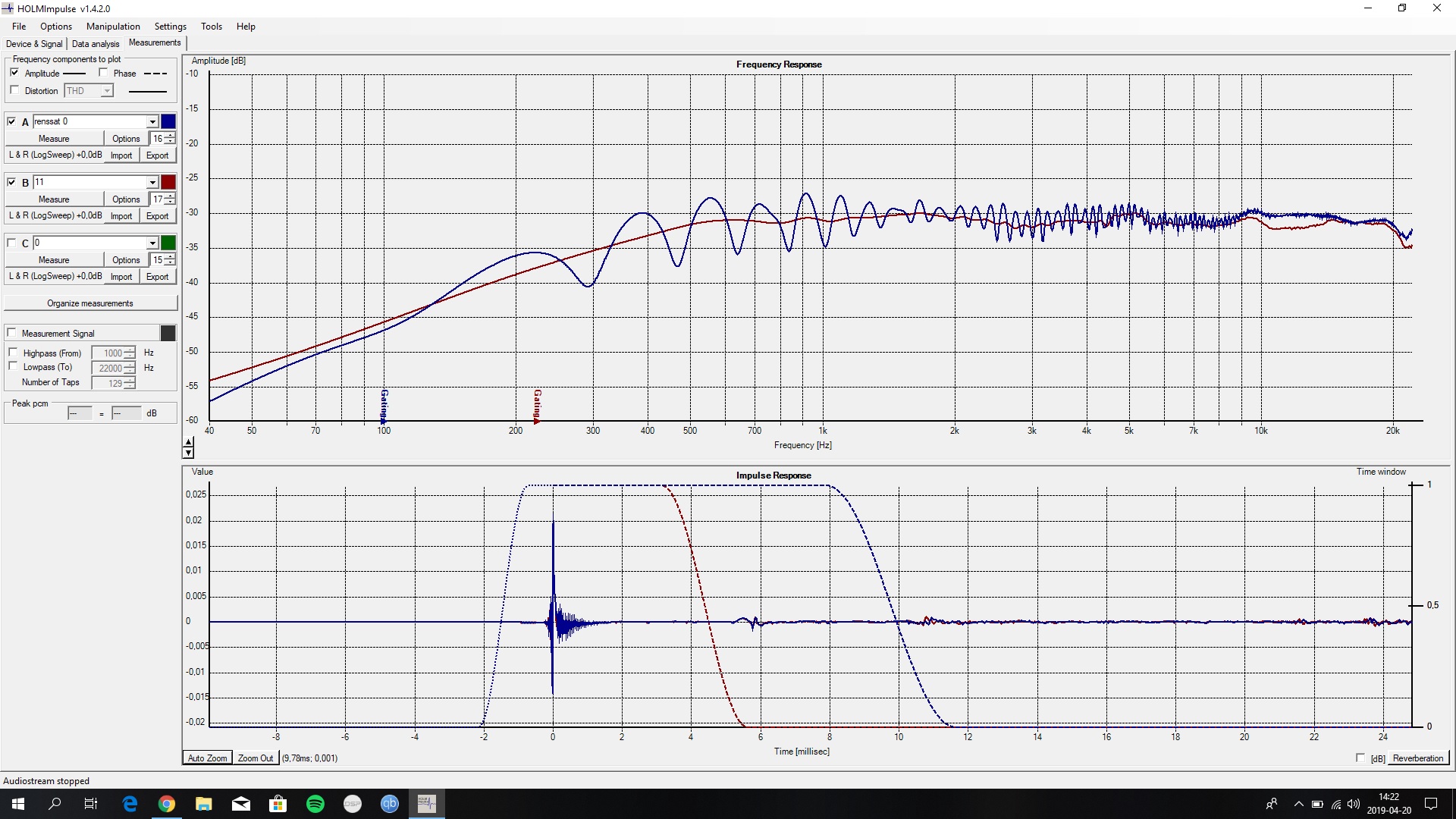Open Microsoft Store from taskbar

point(278,804)
